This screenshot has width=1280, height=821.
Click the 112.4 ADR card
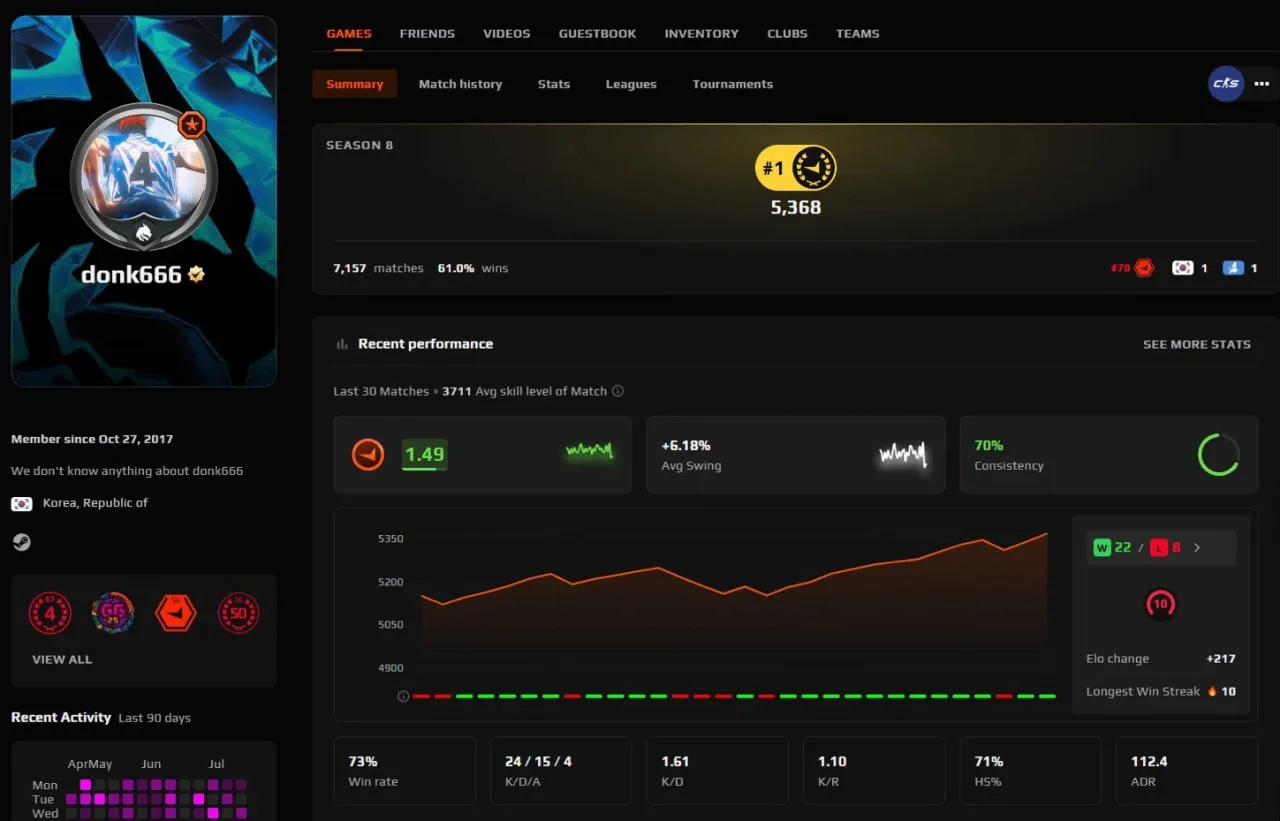point(1187,771)
